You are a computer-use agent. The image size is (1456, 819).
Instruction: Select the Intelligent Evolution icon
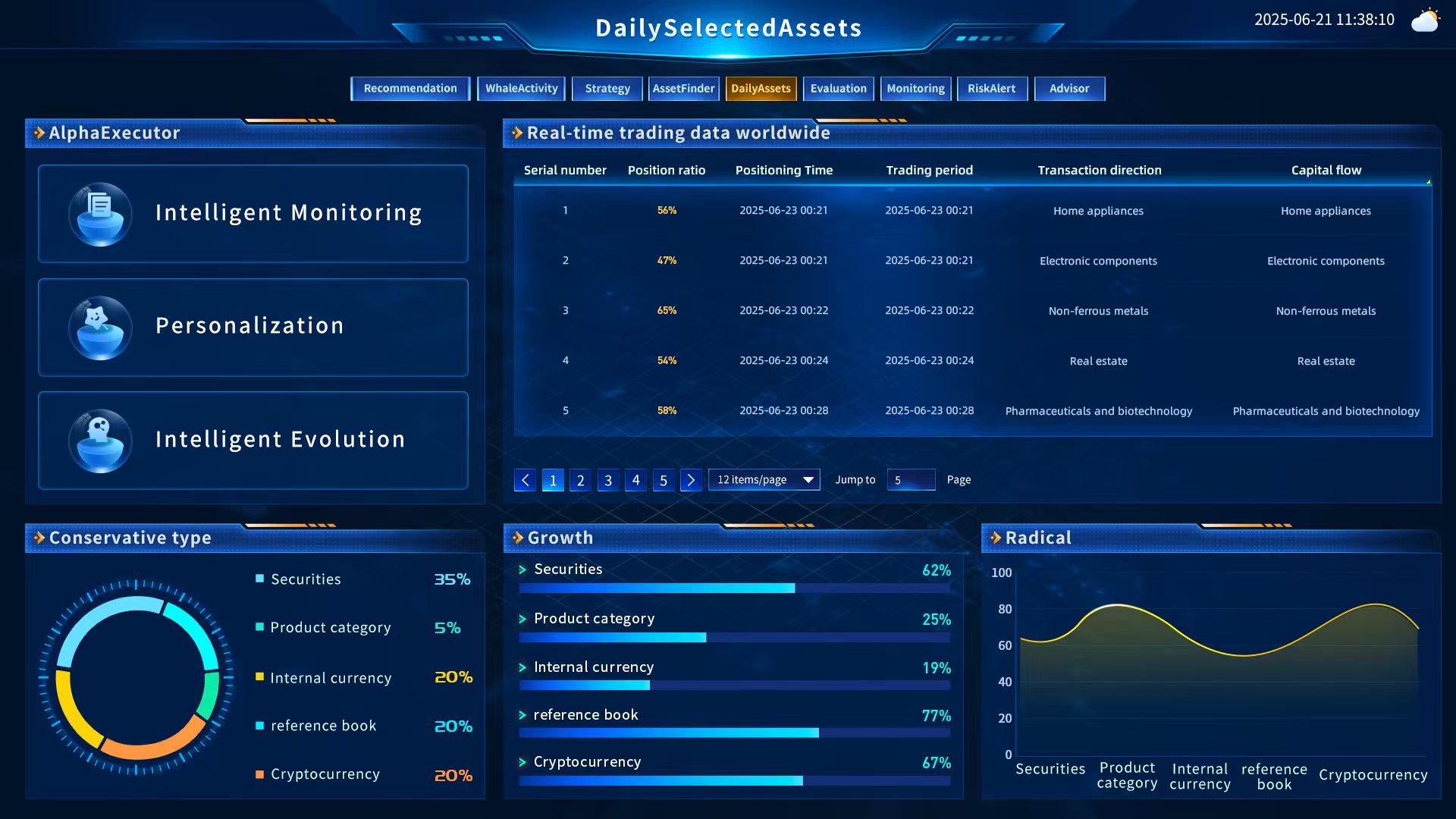(101, 441)
